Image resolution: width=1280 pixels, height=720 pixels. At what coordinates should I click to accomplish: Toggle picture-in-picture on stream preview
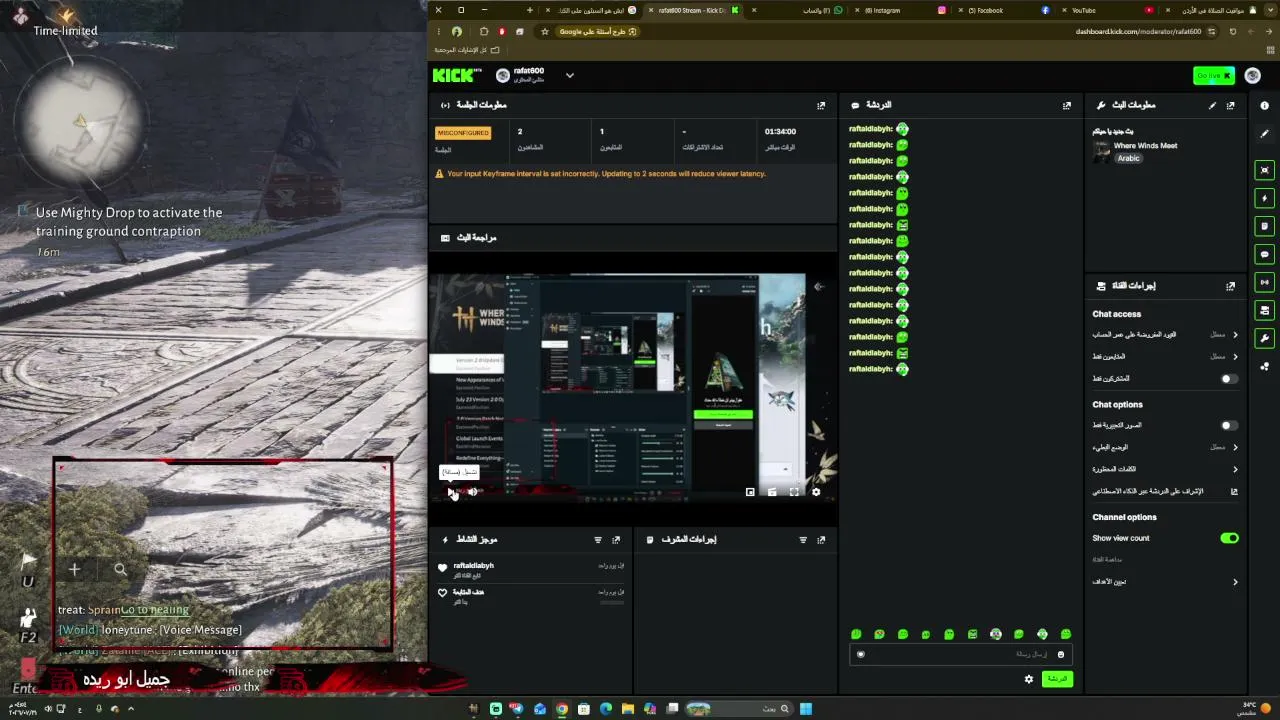pyautogui.click(x=750, y=492)
